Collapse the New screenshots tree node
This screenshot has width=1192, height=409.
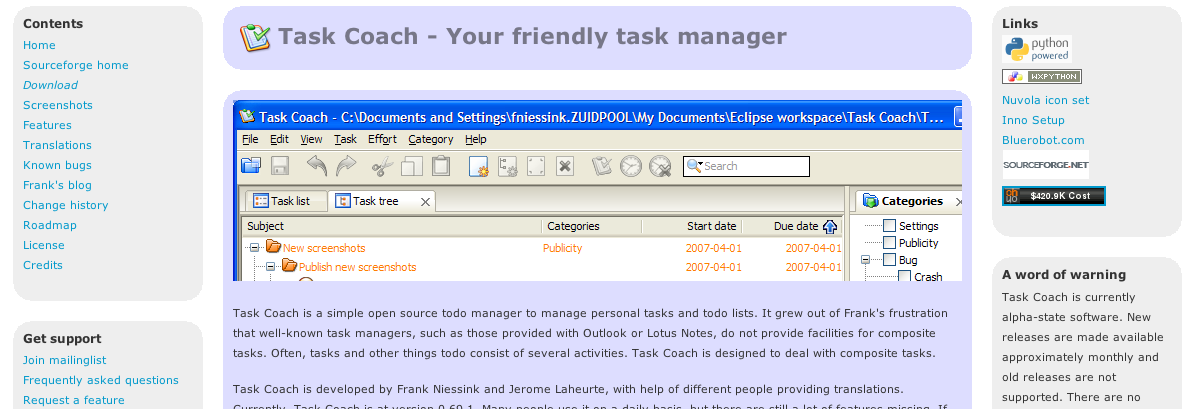[x=255, y=248]
